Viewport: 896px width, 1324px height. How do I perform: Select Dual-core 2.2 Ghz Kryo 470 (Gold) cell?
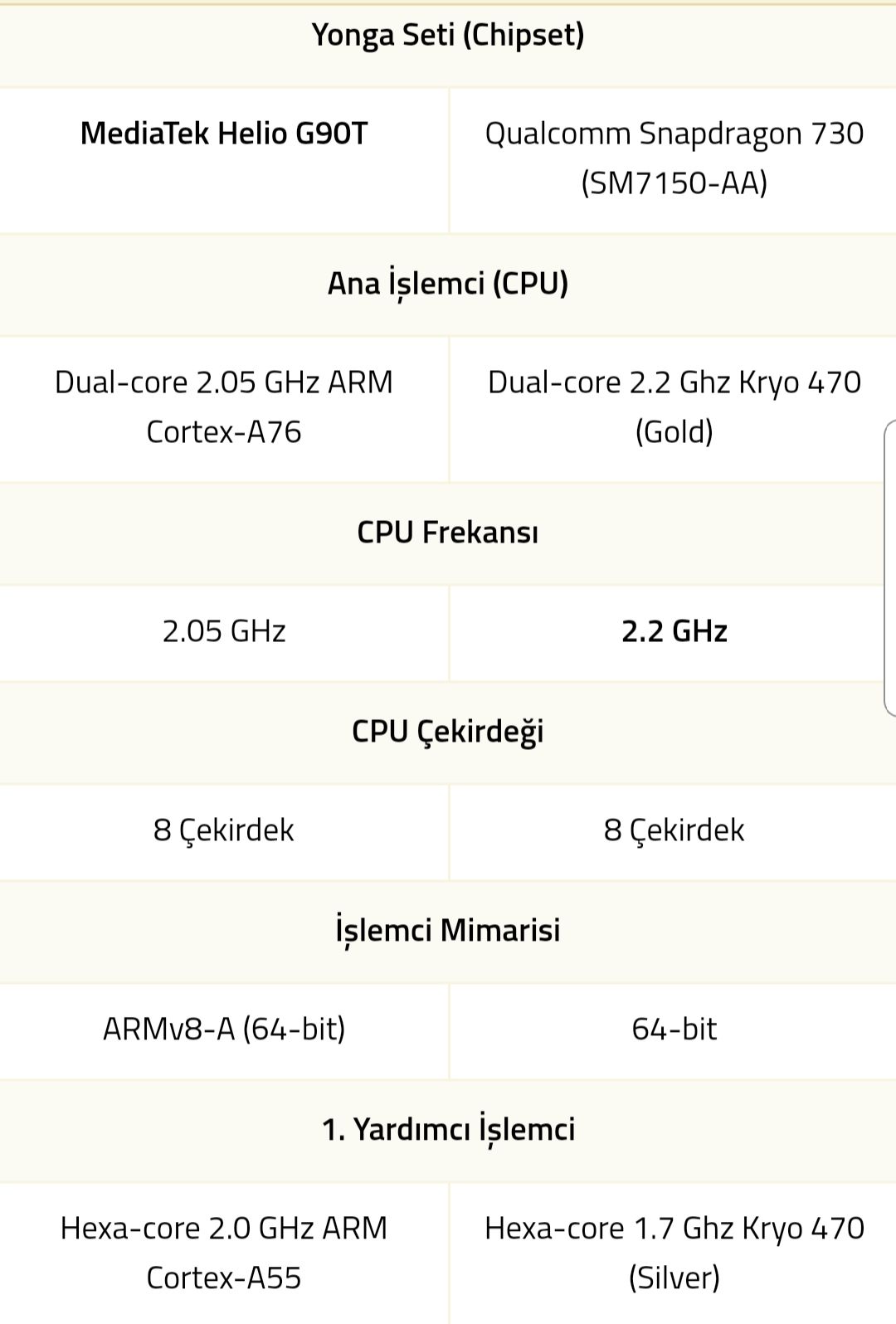(x=674, y=406)
